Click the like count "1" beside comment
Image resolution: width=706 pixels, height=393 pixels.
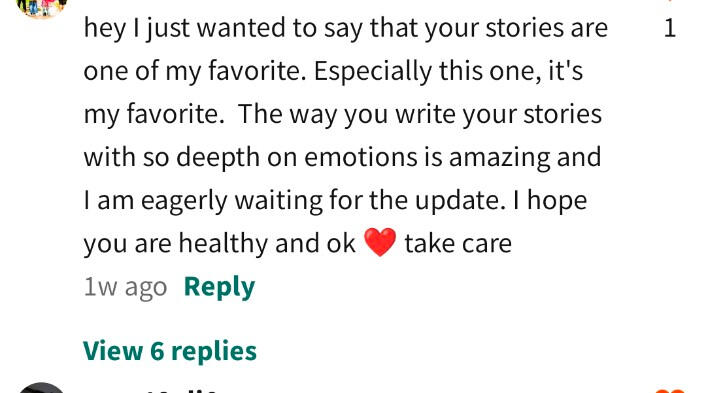[x=670, y=28]
